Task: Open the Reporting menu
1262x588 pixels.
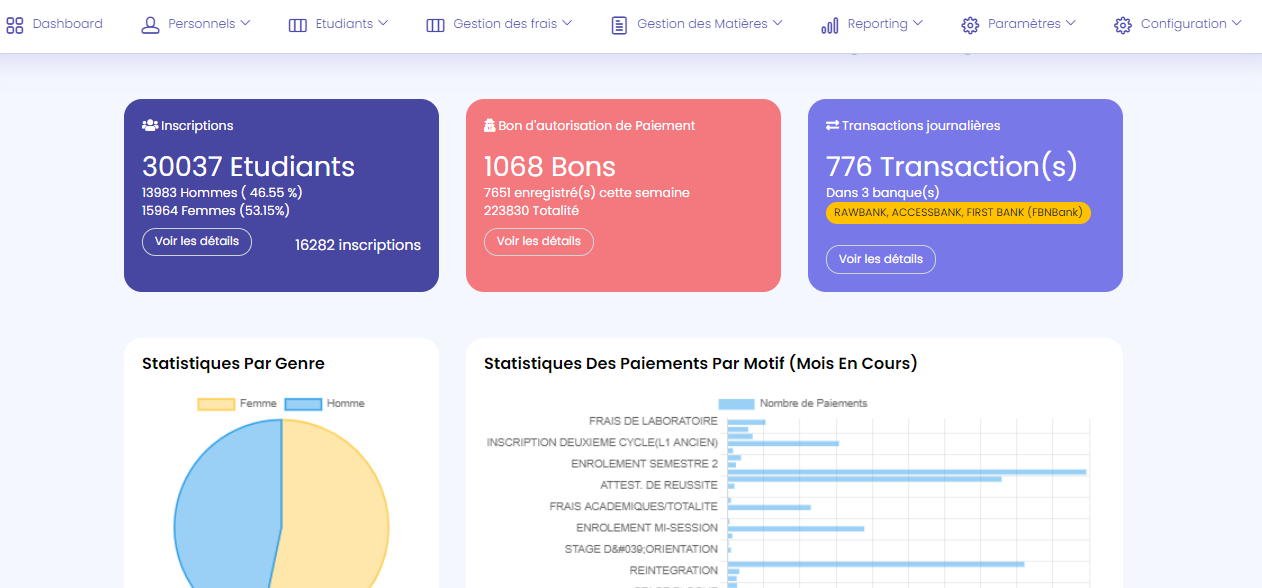Action: click(x=872, y=24)
